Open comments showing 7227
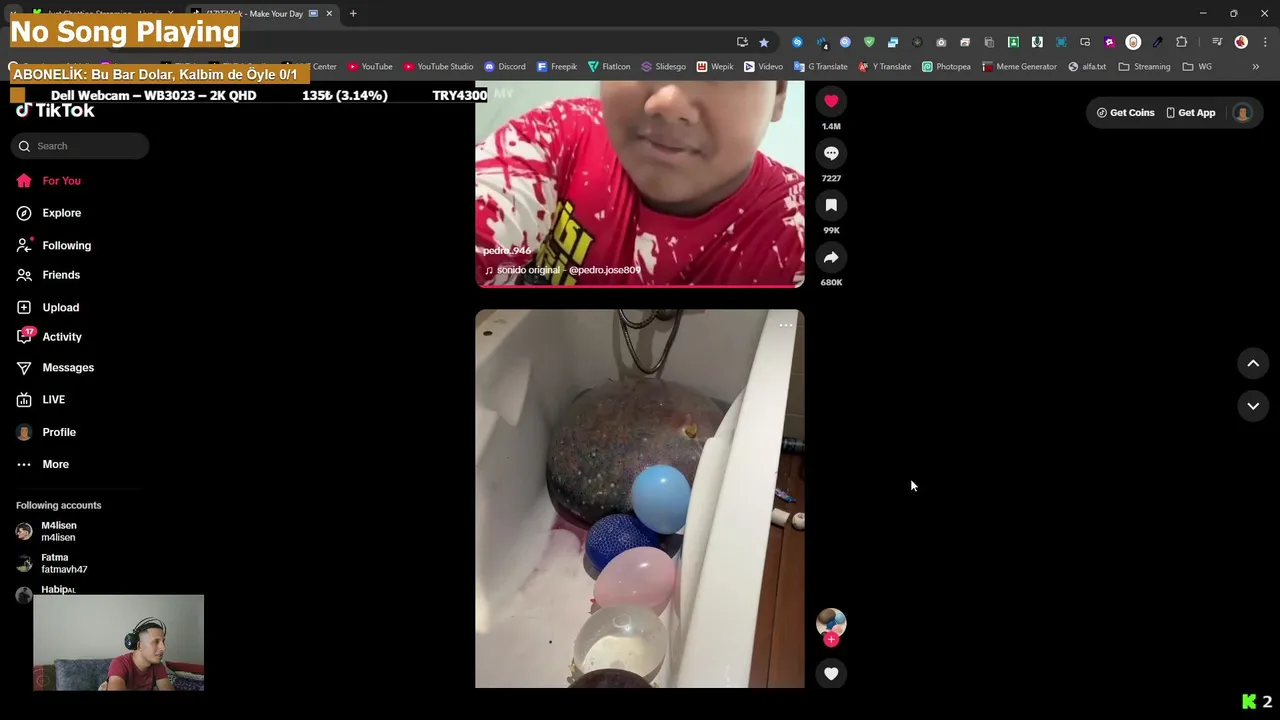The width and height of the screenshot is (1280, 720). pos(831,153)
